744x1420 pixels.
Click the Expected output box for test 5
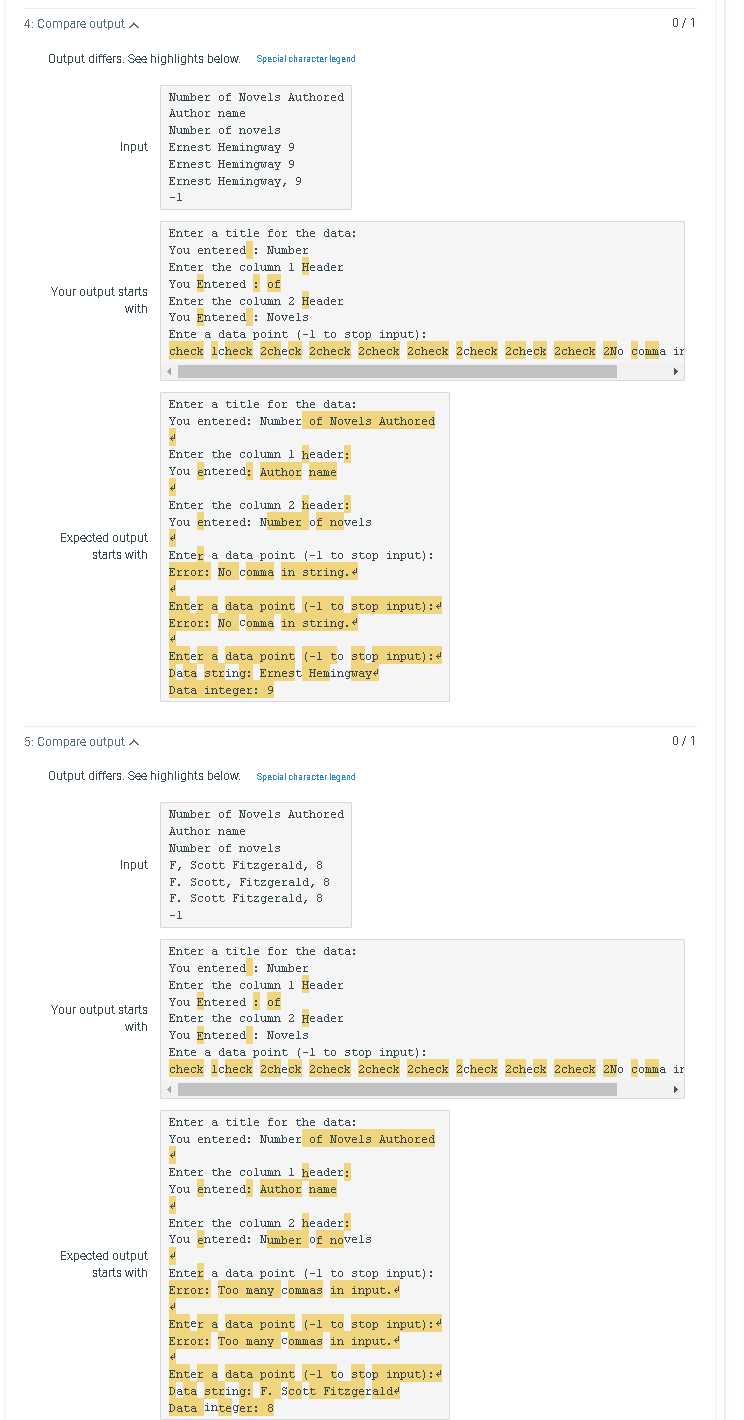pyautogui.click(x=304, y=1263)
